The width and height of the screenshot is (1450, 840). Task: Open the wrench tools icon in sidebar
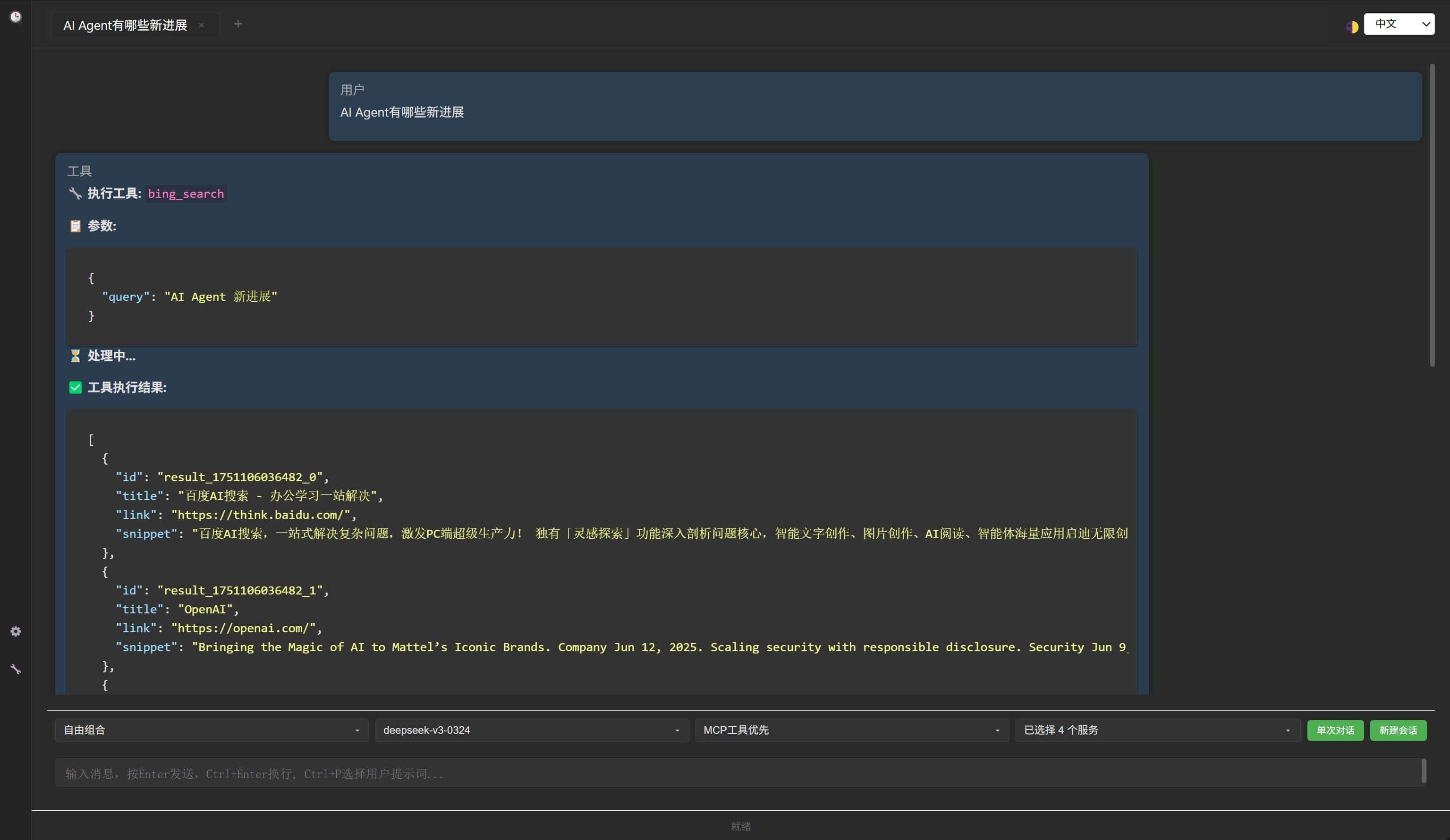[16, 669]
